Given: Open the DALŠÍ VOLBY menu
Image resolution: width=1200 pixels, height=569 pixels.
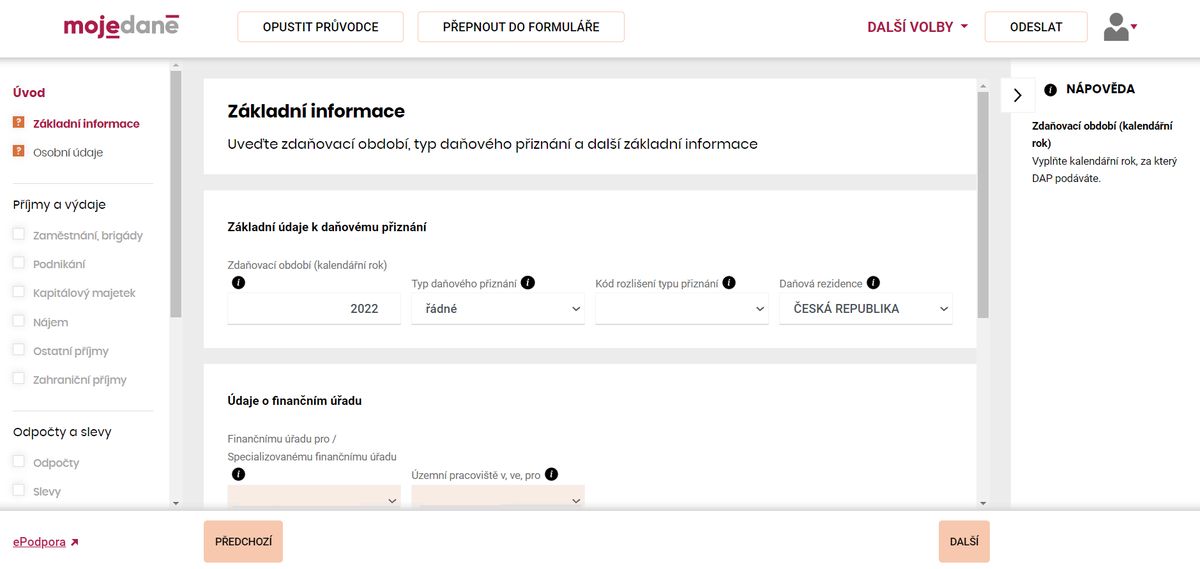Looking at the screenshot, I should pos(917,27).
